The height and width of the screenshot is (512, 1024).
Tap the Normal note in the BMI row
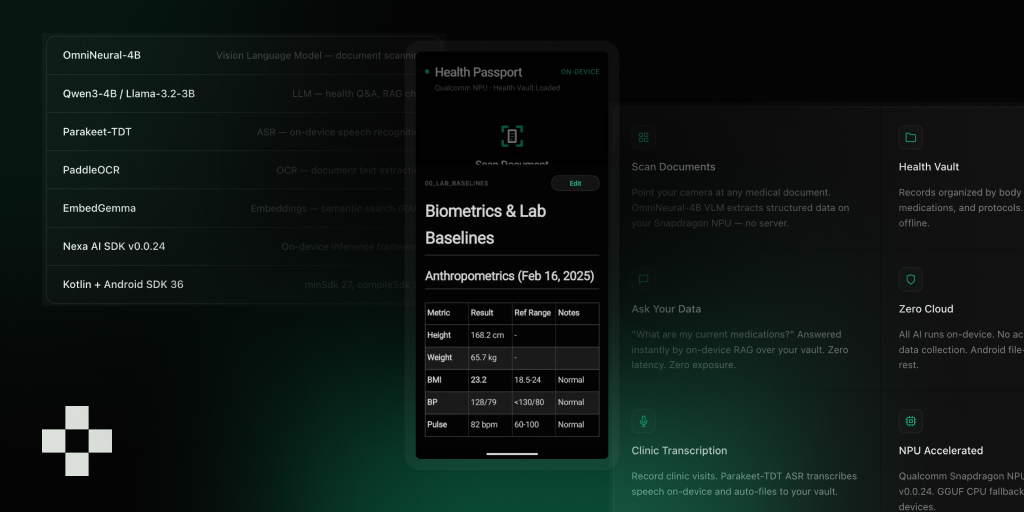(x=571, y=379)
